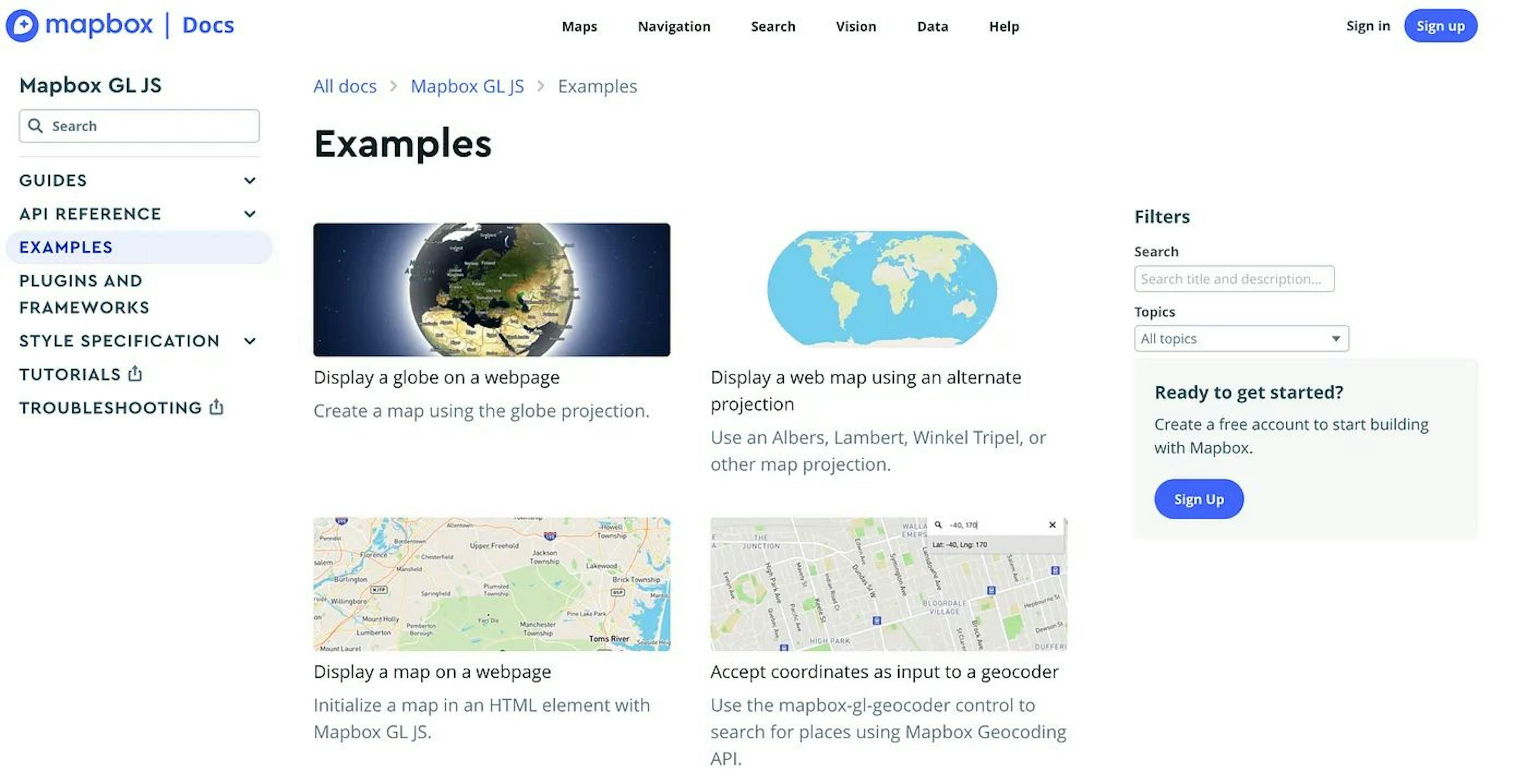
Task: Open the Help menu
Action: tap(1004, 26)
